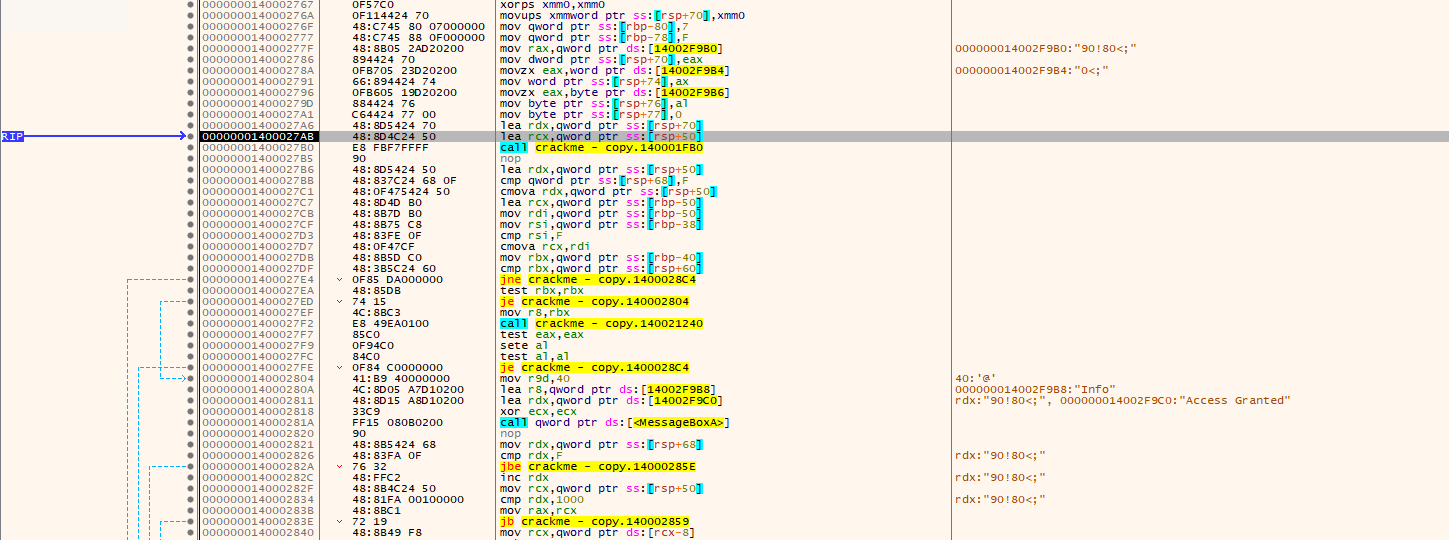
Task: Click the address 00000001400027B5 nop row
Action: point(257,158)
